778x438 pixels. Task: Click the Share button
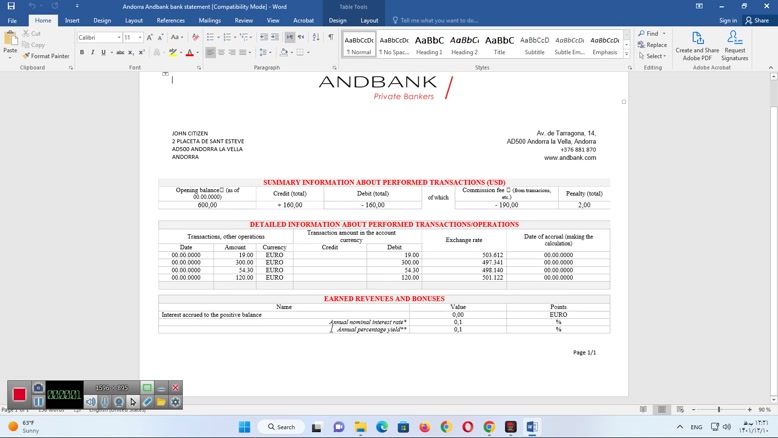pos(757,20)
